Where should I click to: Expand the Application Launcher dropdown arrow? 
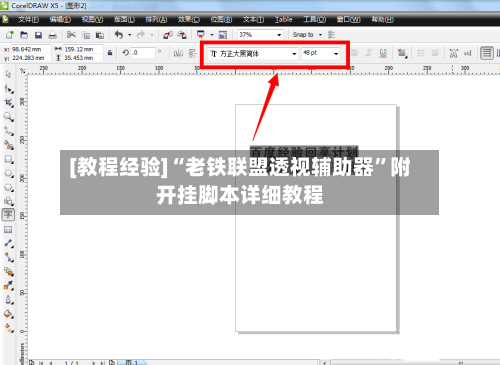[212, 35]
